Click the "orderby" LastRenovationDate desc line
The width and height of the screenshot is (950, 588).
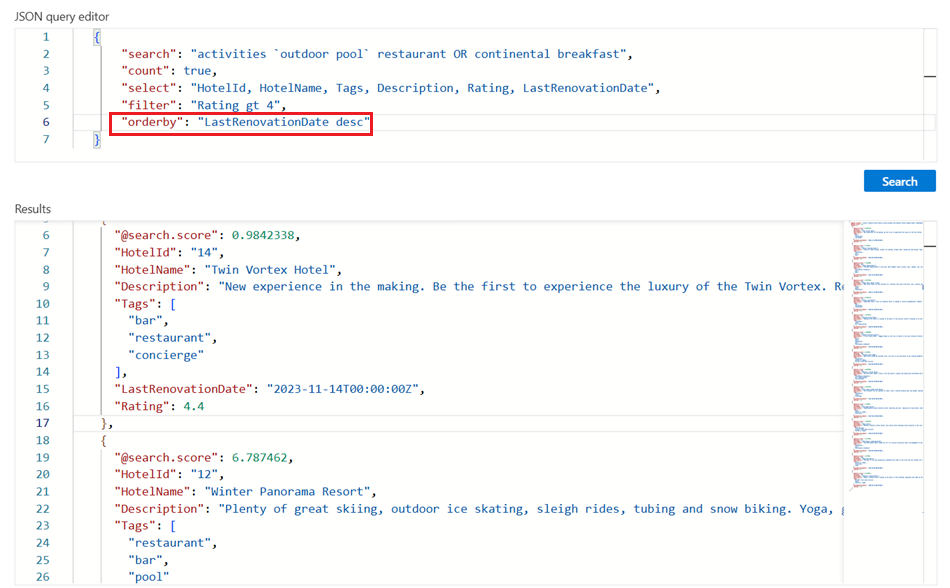pyautogui.click(x=245, y=122)
